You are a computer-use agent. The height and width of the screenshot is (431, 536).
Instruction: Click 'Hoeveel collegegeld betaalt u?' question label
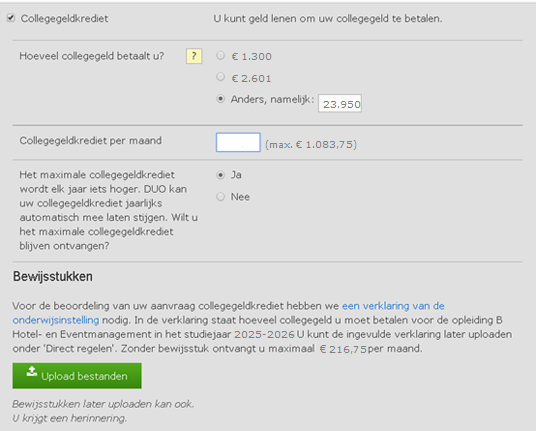tap(92, 56)
